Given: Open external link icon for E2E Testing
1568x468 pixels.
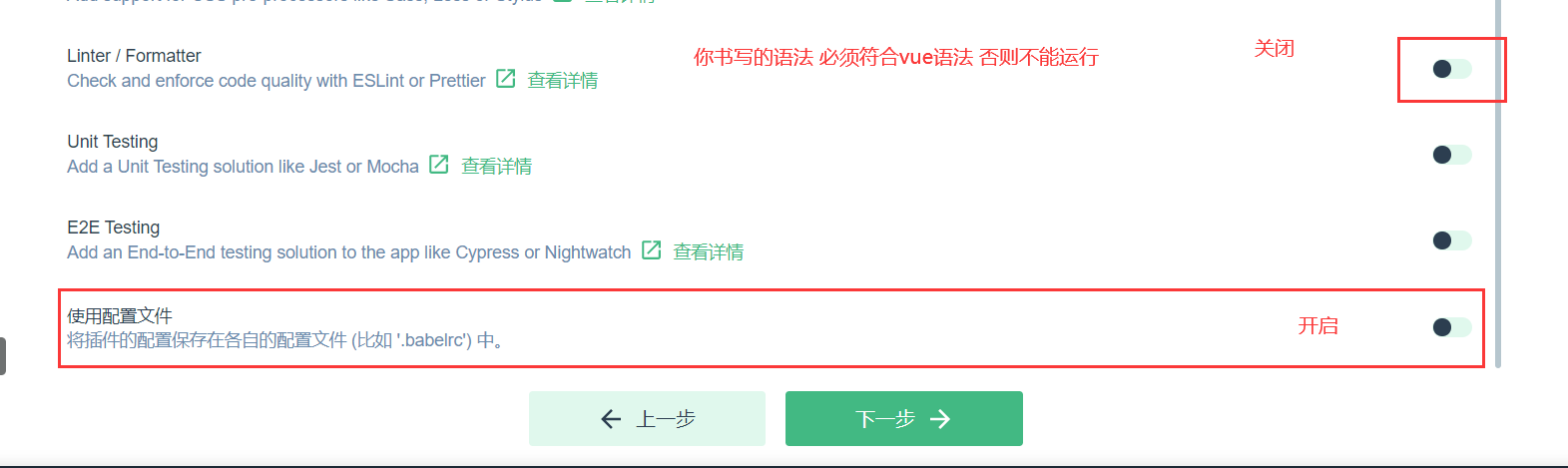Looking at the screenshot, I should [652, 250].
